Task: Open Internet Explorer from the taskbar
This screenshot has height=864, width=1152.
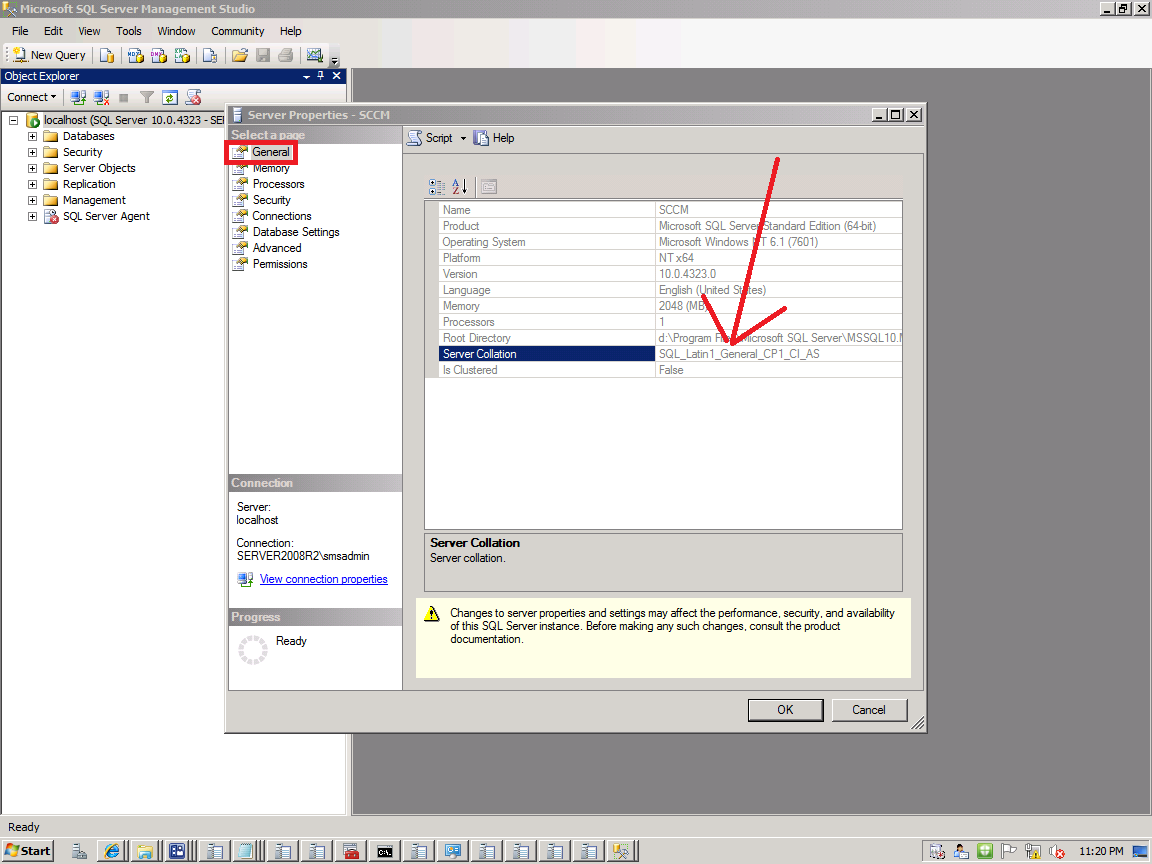Action: click(112, 851)
